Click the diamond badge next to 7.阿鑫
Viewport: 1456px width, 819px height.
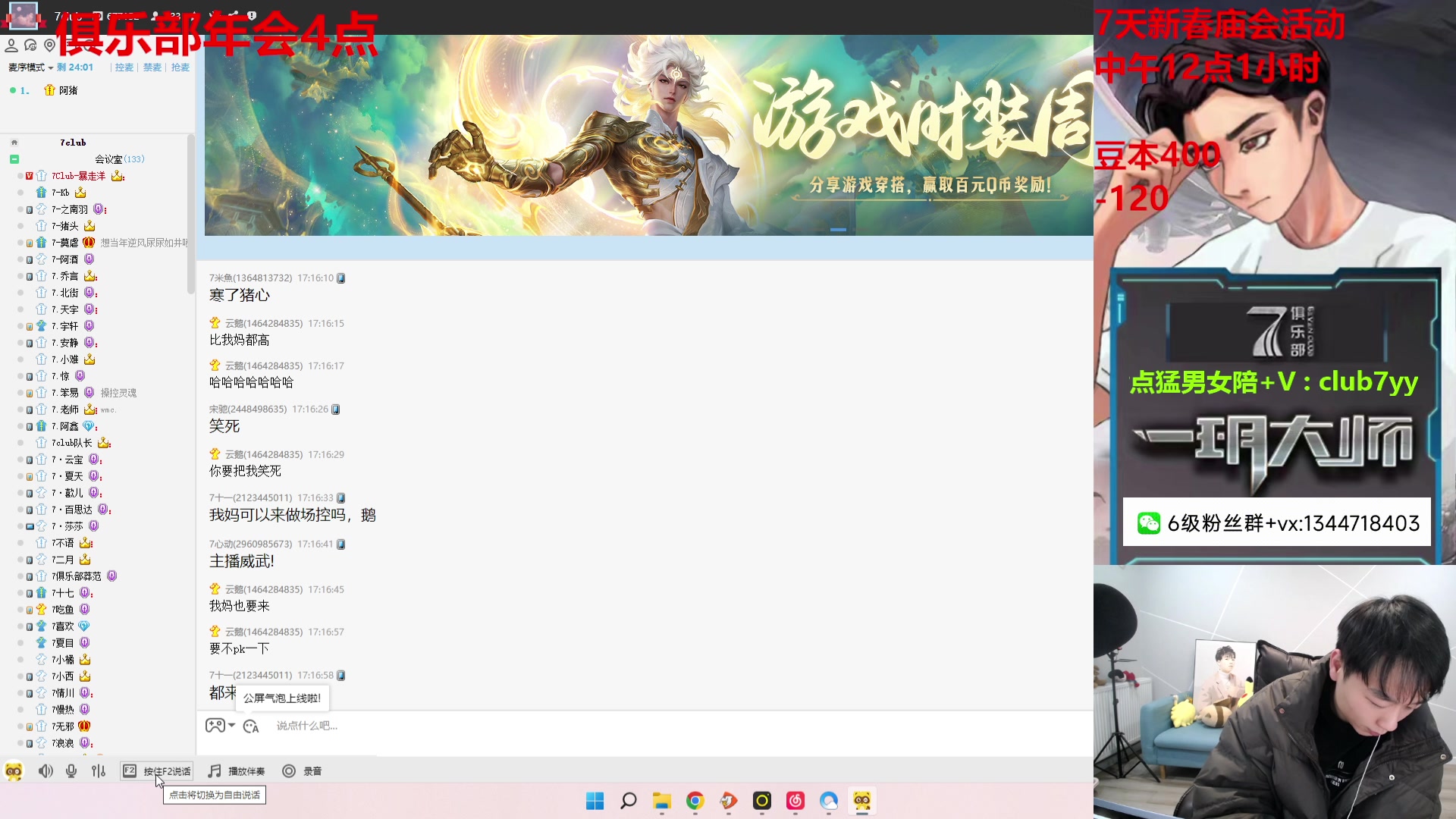(89, 426)
